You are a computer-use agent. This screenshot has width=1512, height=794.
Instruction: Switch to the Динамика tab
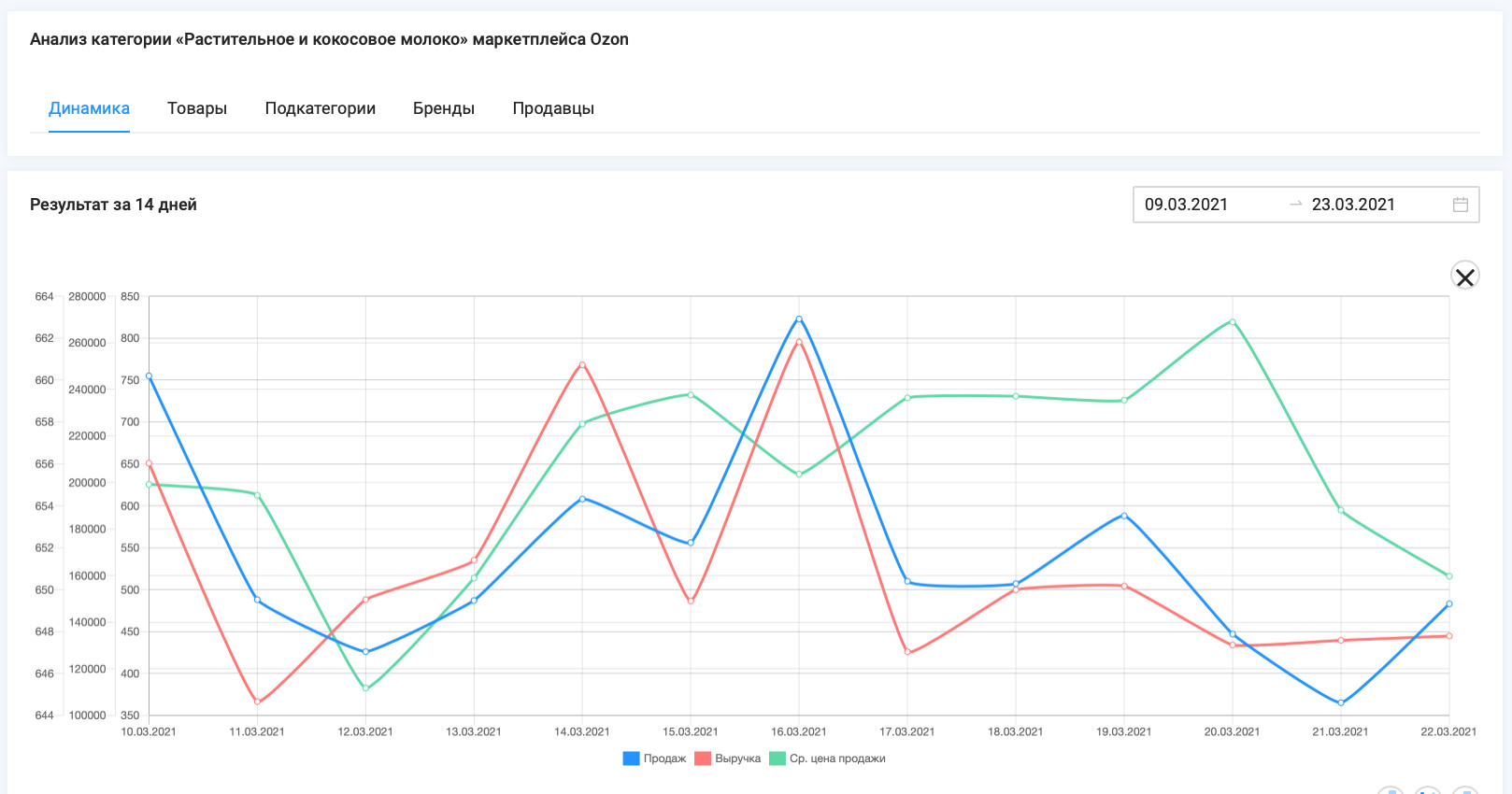[89, 108]
